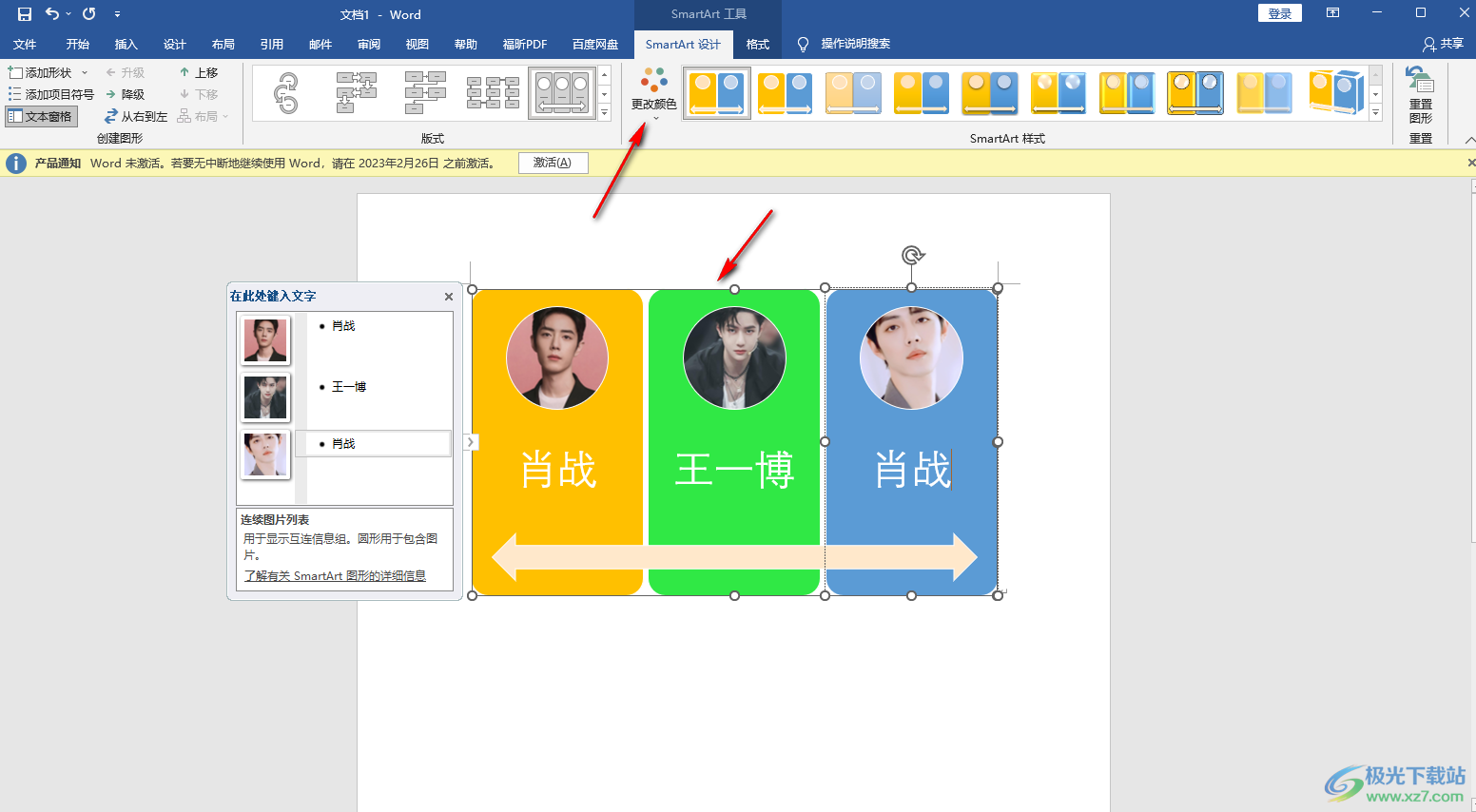Open the 视图 tab
Viewport: 1476px width, 812px height.
(418, 44)
